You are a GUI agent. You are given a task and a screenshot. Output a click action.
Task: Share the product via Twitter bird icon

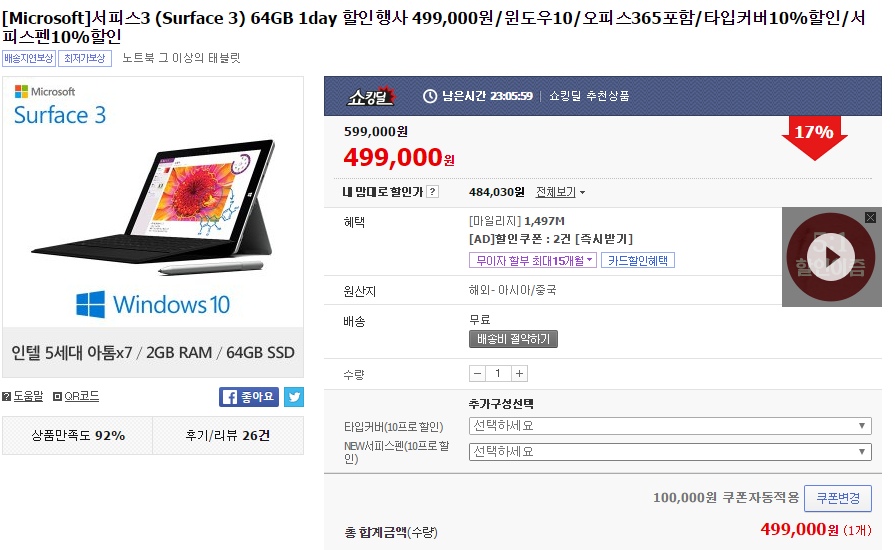click(x=294, y=397)
